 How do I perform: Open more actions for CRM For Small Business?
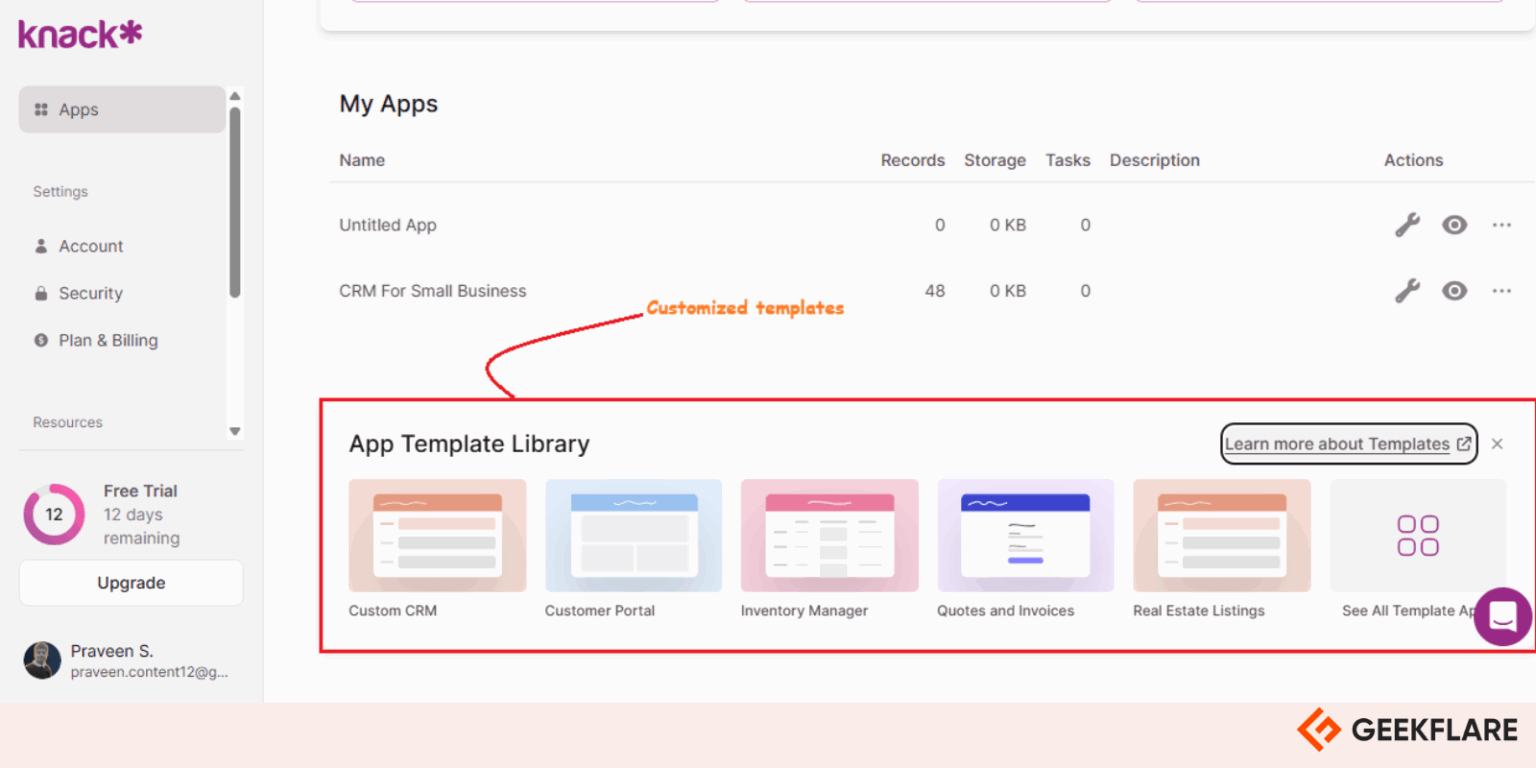pos(1501,291)
